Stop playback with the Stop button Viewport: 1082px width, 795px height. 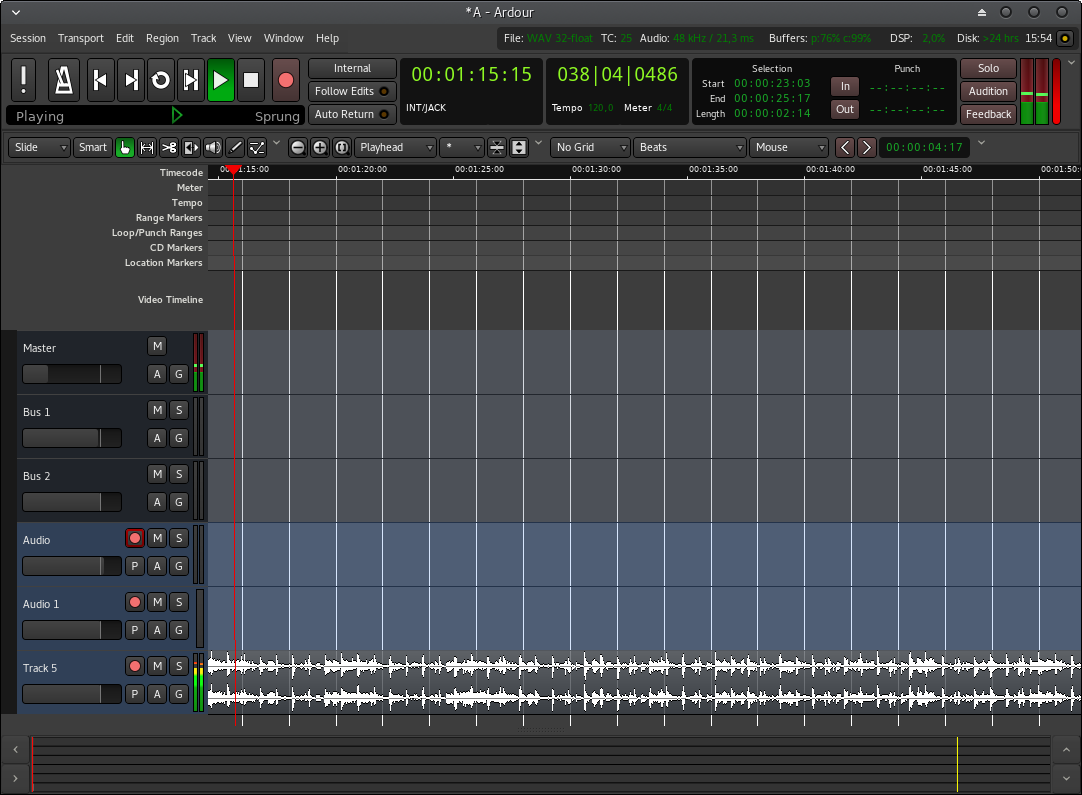click(251, 80)
